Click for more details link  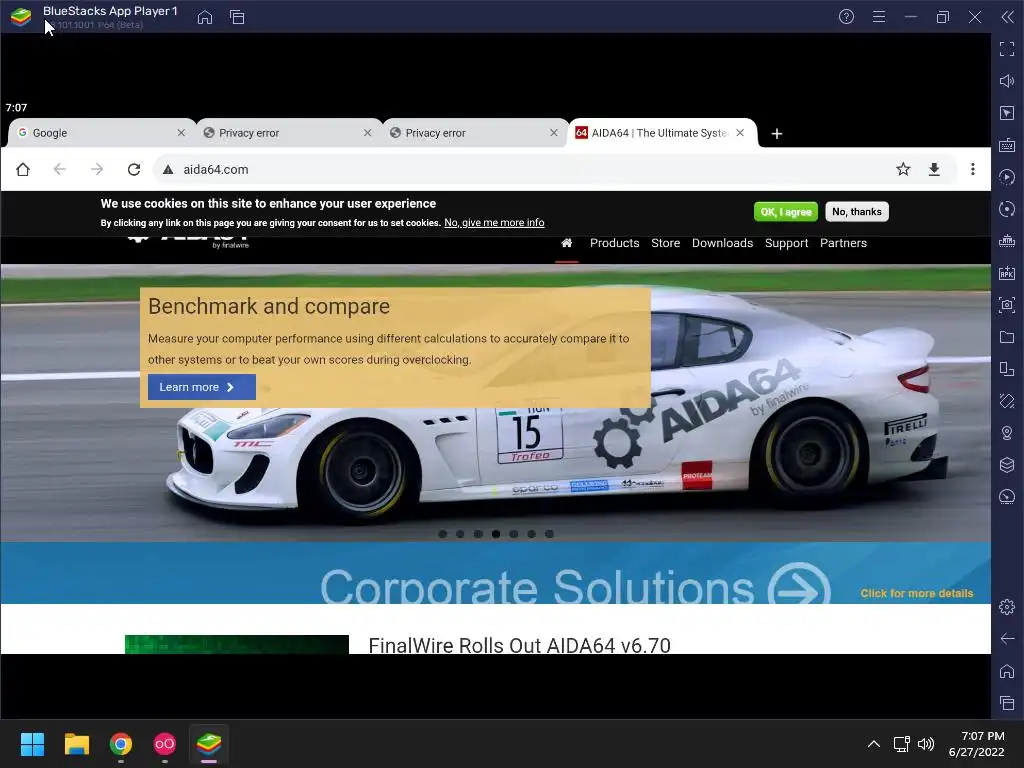(916, 594)
